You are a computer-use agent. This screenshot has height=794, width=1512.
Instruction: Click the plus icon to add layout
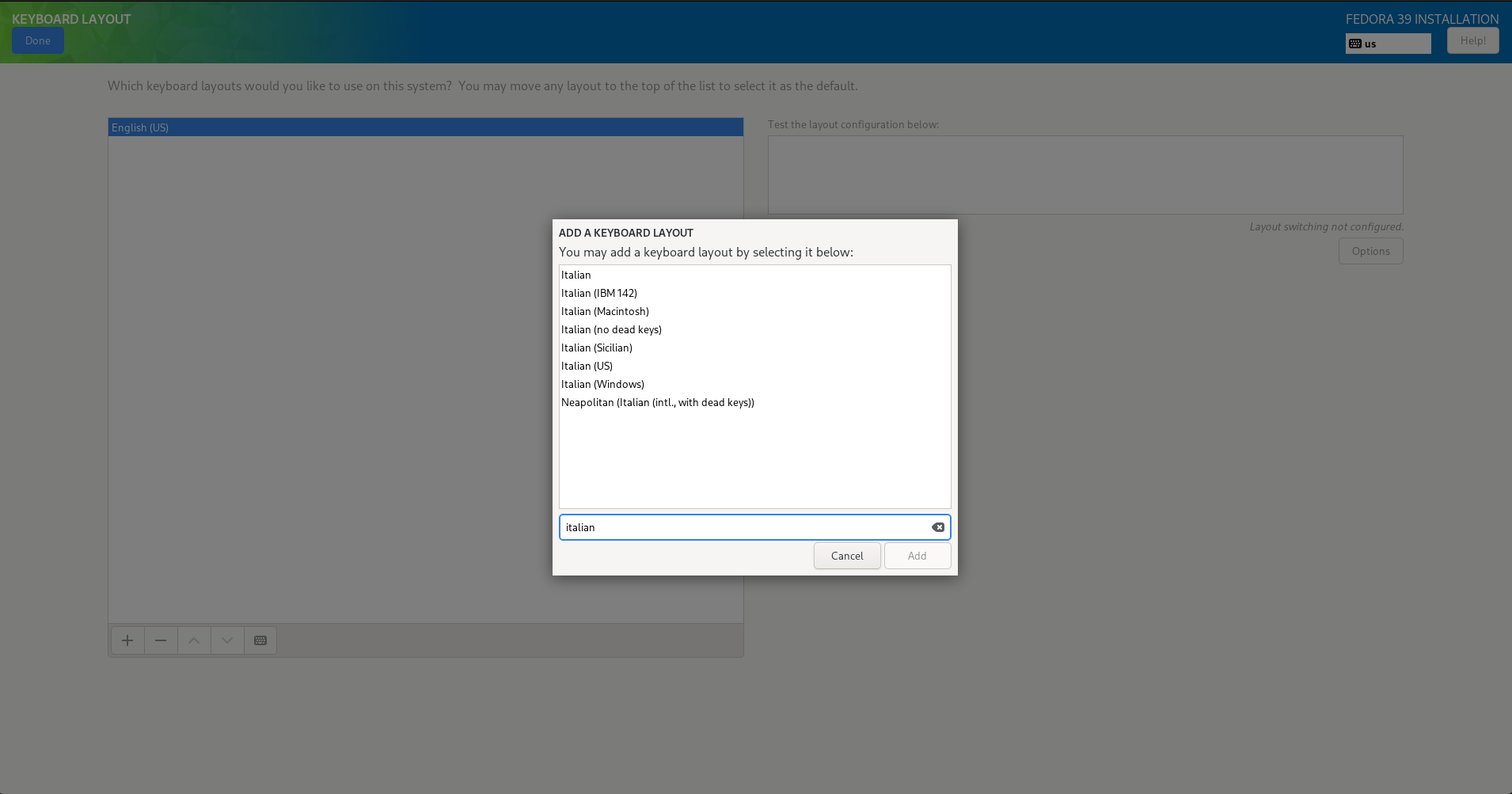127,640
